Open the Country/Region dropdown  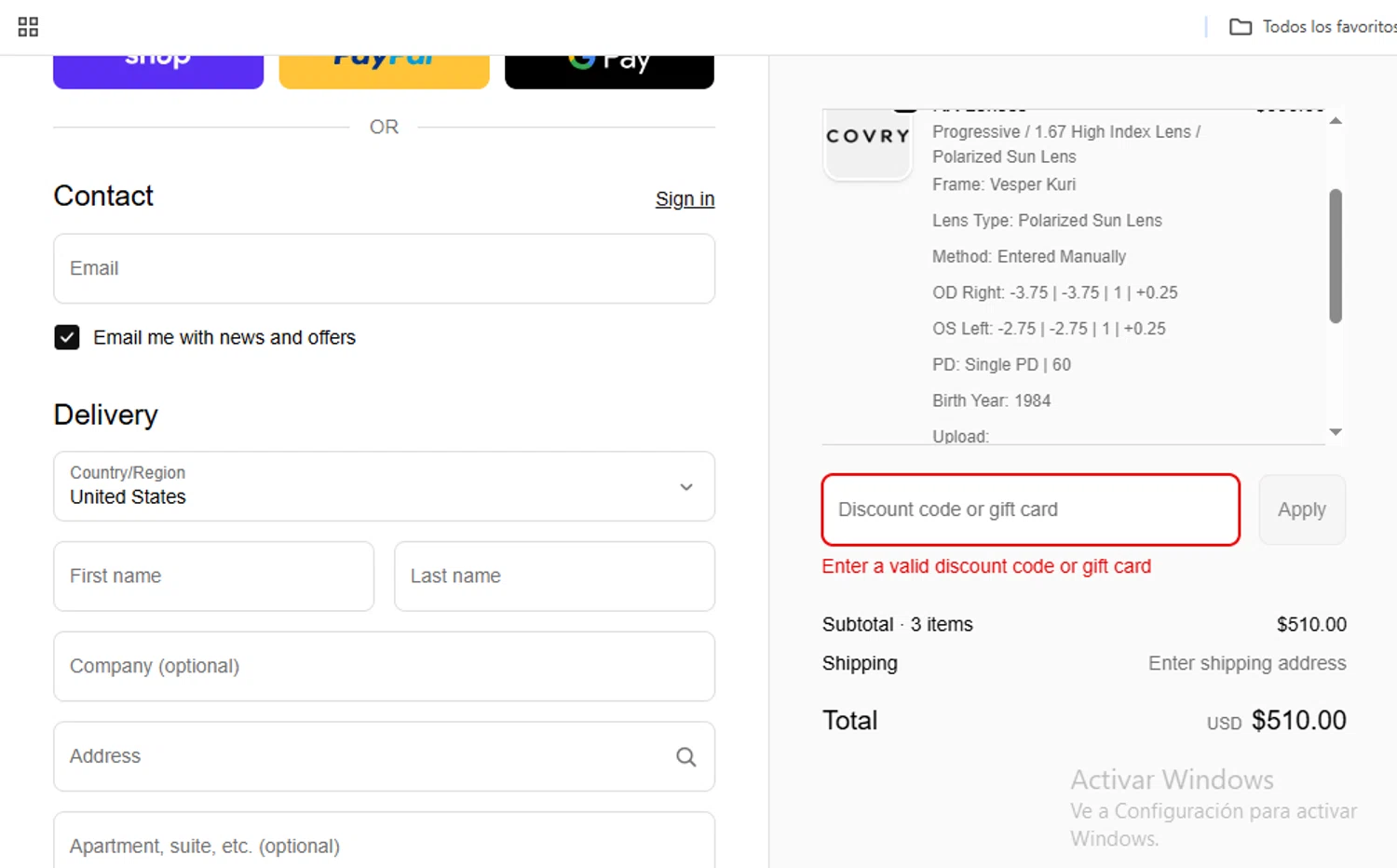[x=384, y=486]
